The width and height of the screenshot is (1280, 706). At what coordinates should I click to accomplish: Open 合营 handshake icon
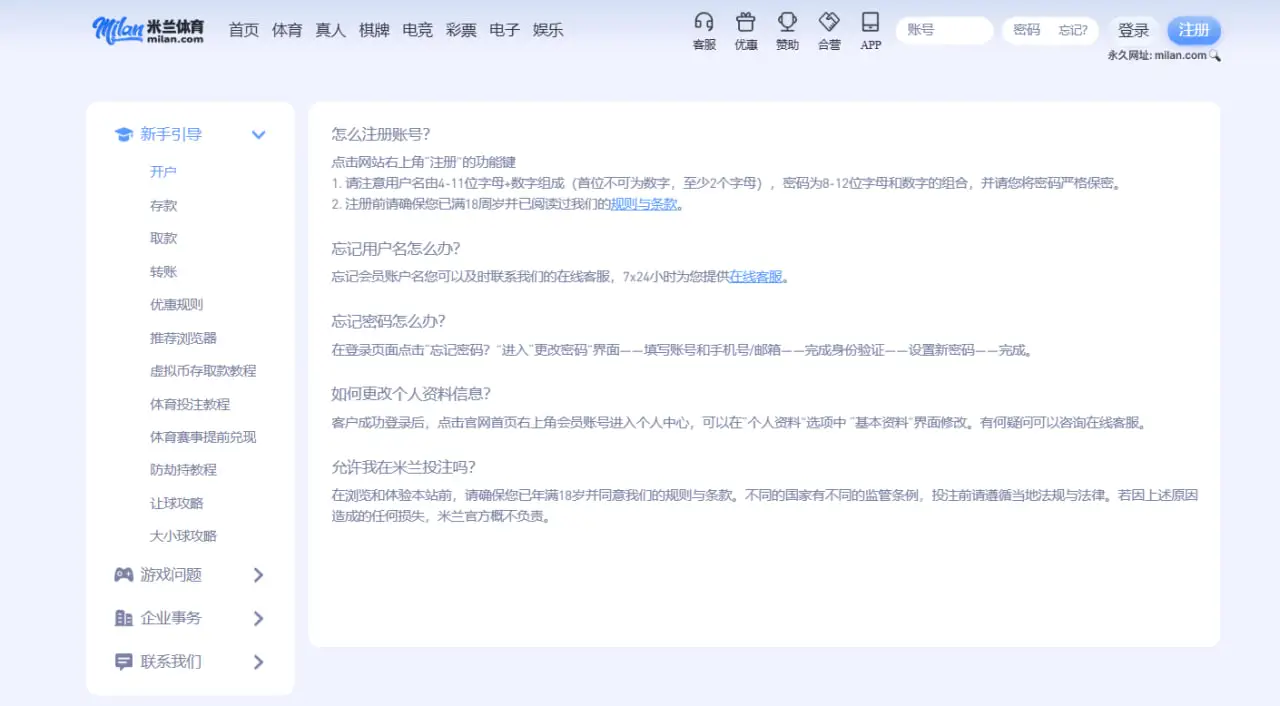[829, 22]
